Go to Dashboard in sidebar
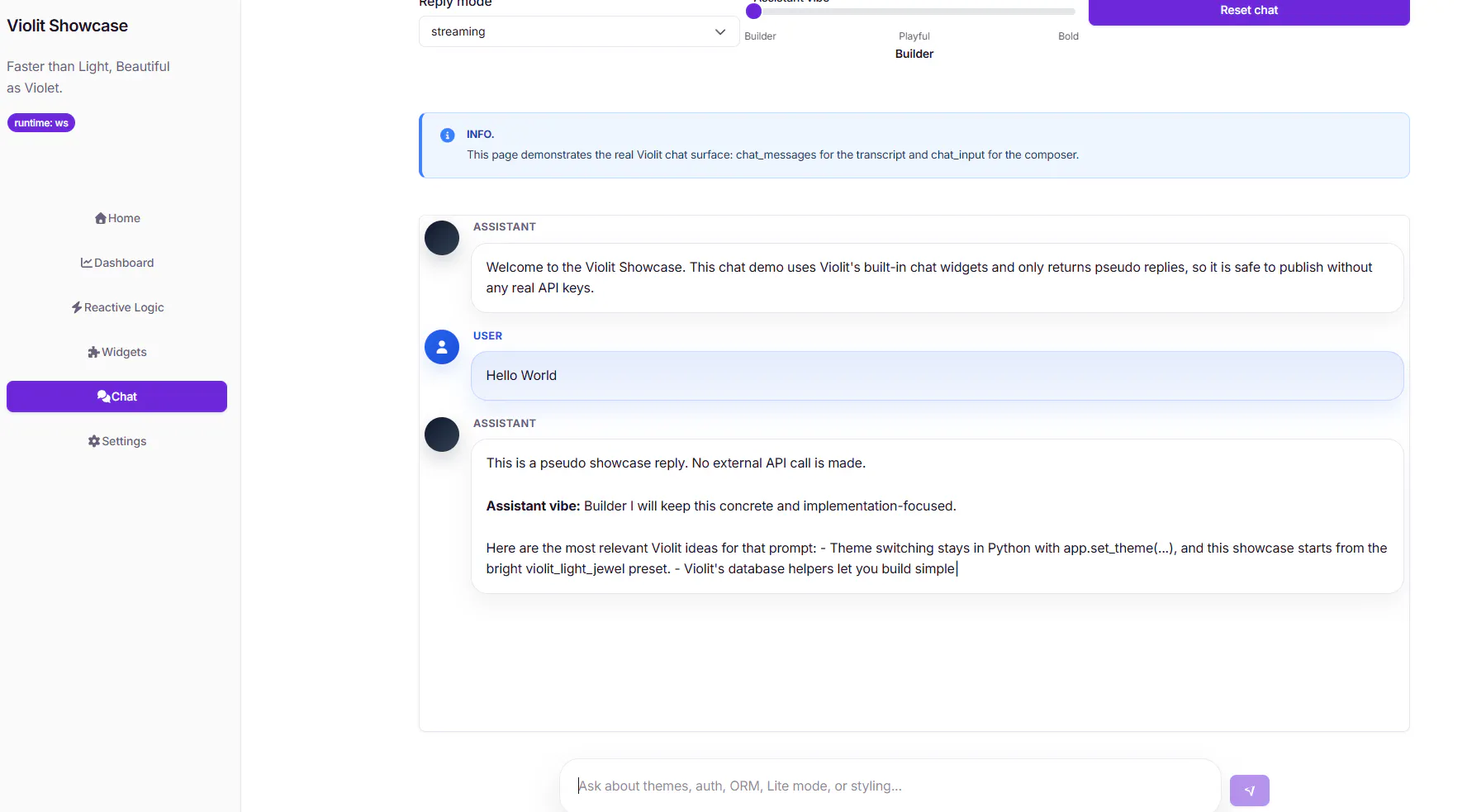The width and height of the screenshot is (1467, 812). [116, 263]
